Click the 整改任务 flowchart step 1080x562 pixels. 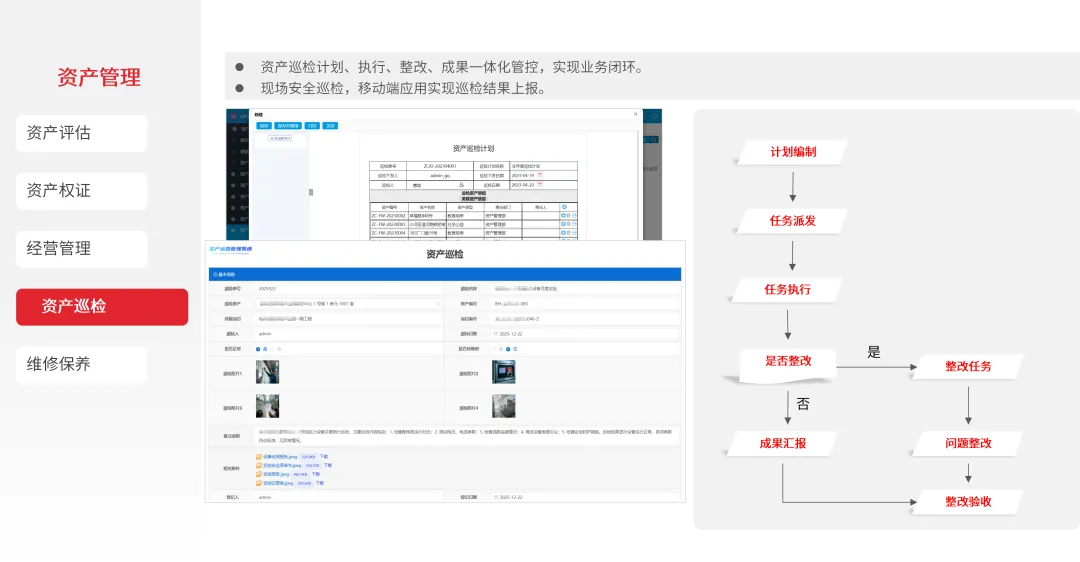(x=968, y=366)
